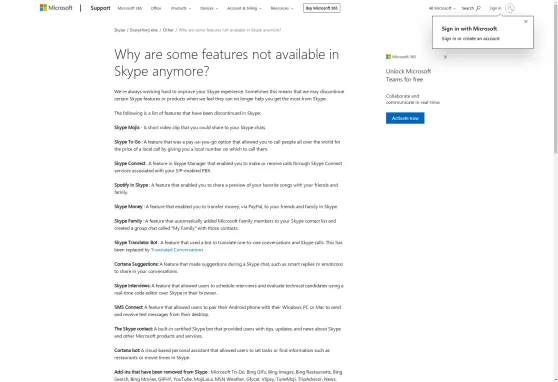This screenshot has height=382, width=558.
Task: Close the Sign in with Microsoft popup
Action: coord(526,22)
